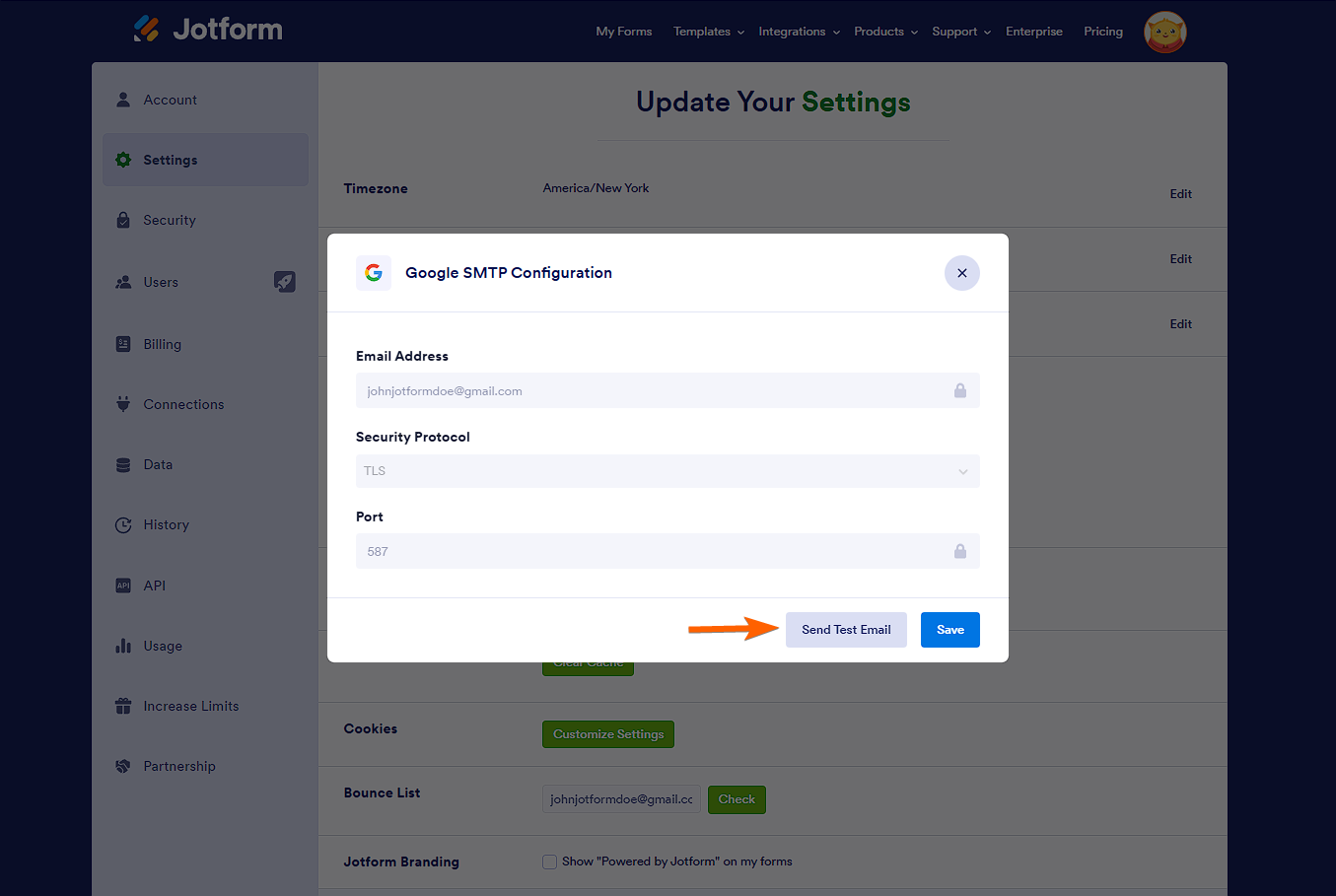Image resolution: width=1336 pixels, height=896 pixels.
Task: Expand the Security Protocol TLS dropdown
Action: pos(668,471)
